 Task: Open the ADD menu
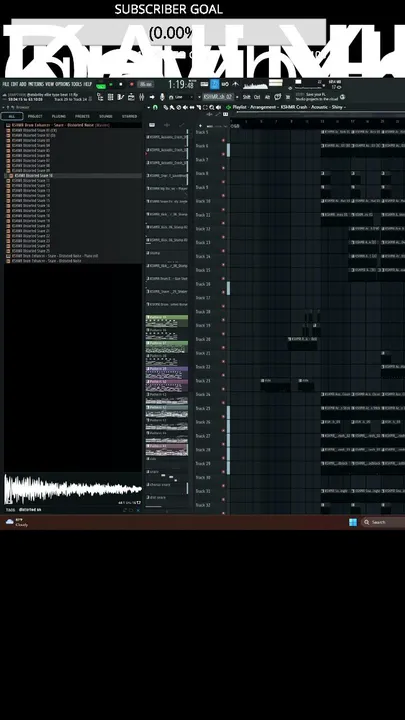click(x=23, y=84)
